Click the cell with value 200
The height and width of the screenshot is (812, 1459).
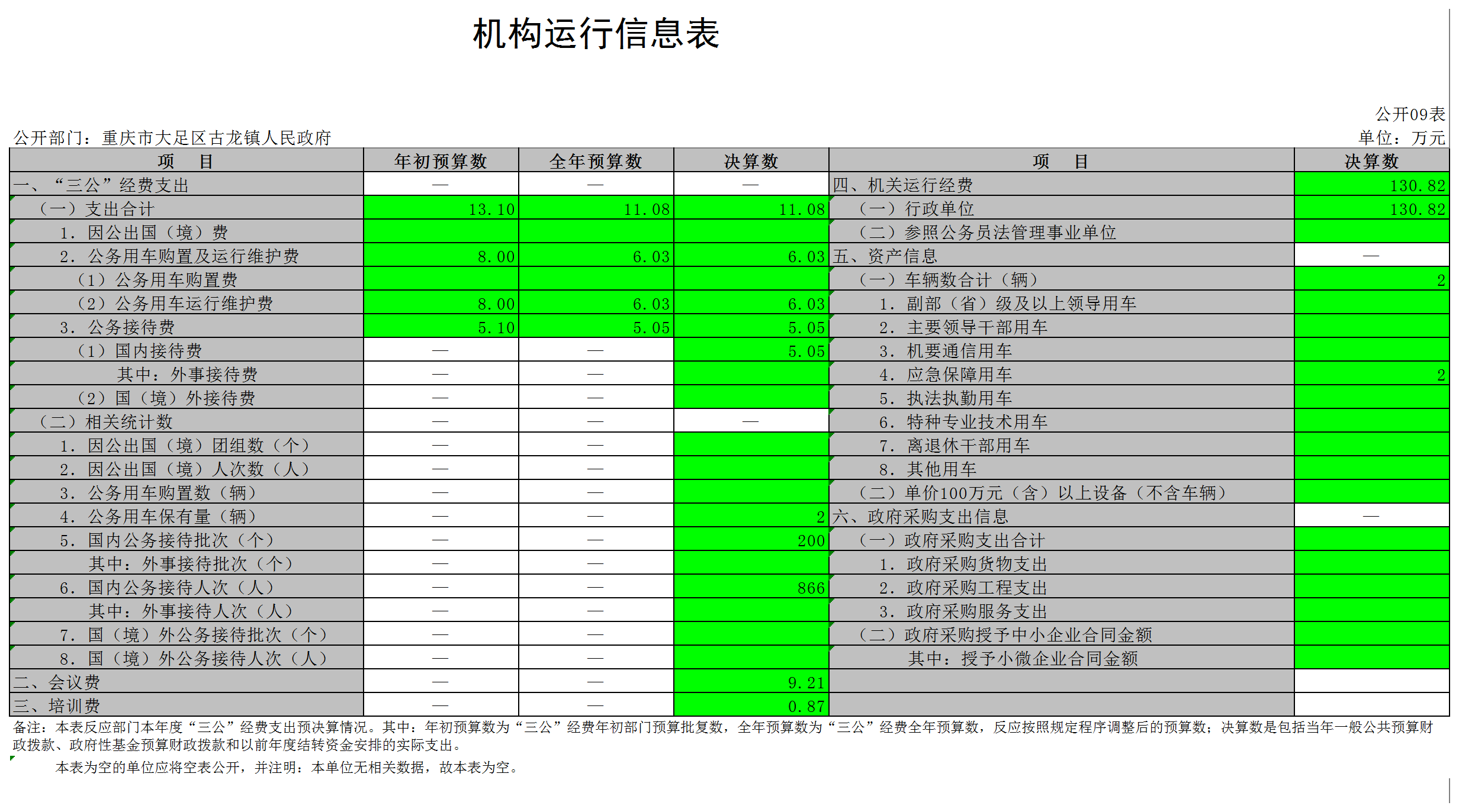click(751, 540)
